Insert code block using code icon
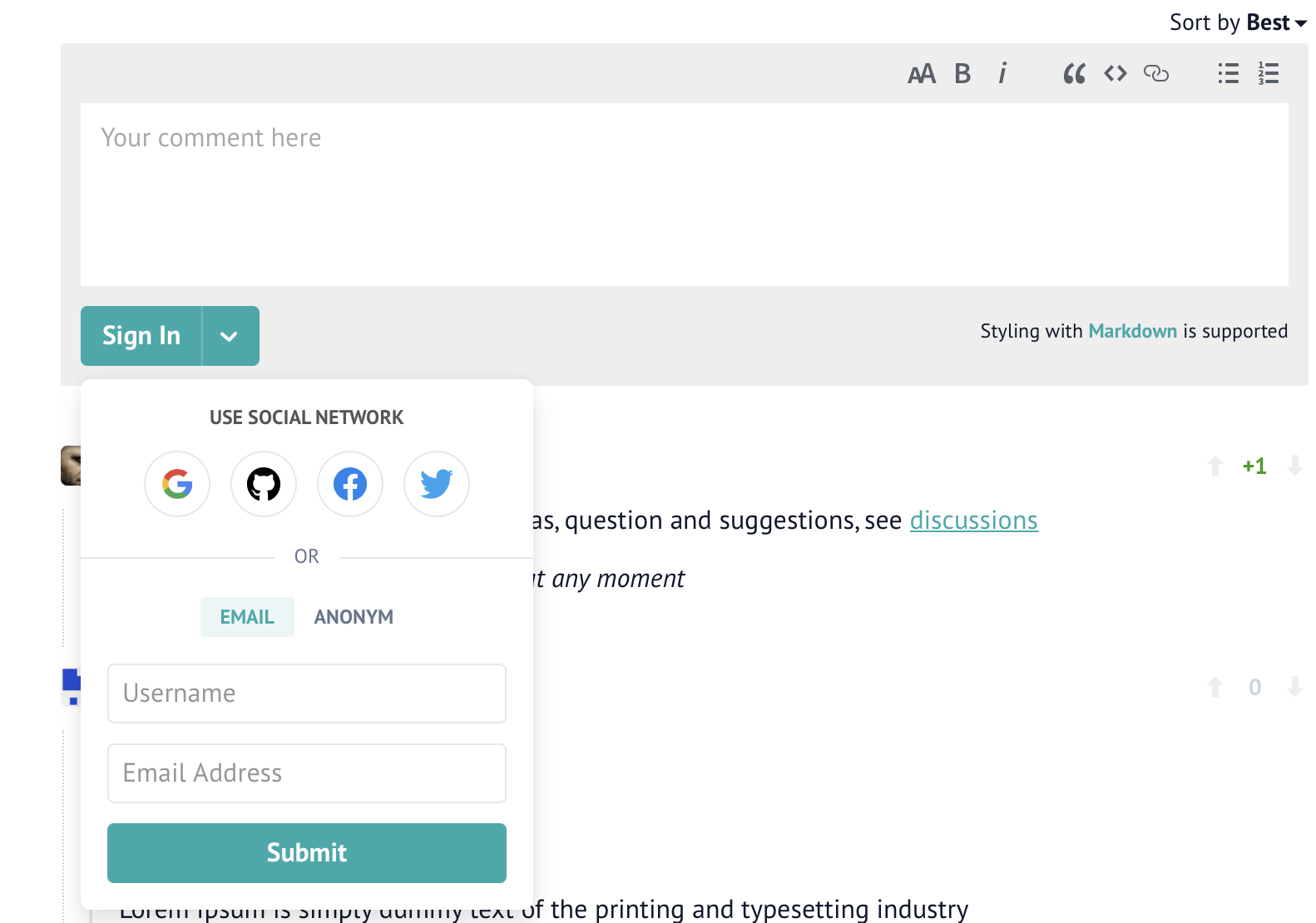The width and height of the screenshot is (1316, 923). (1116, 74)
